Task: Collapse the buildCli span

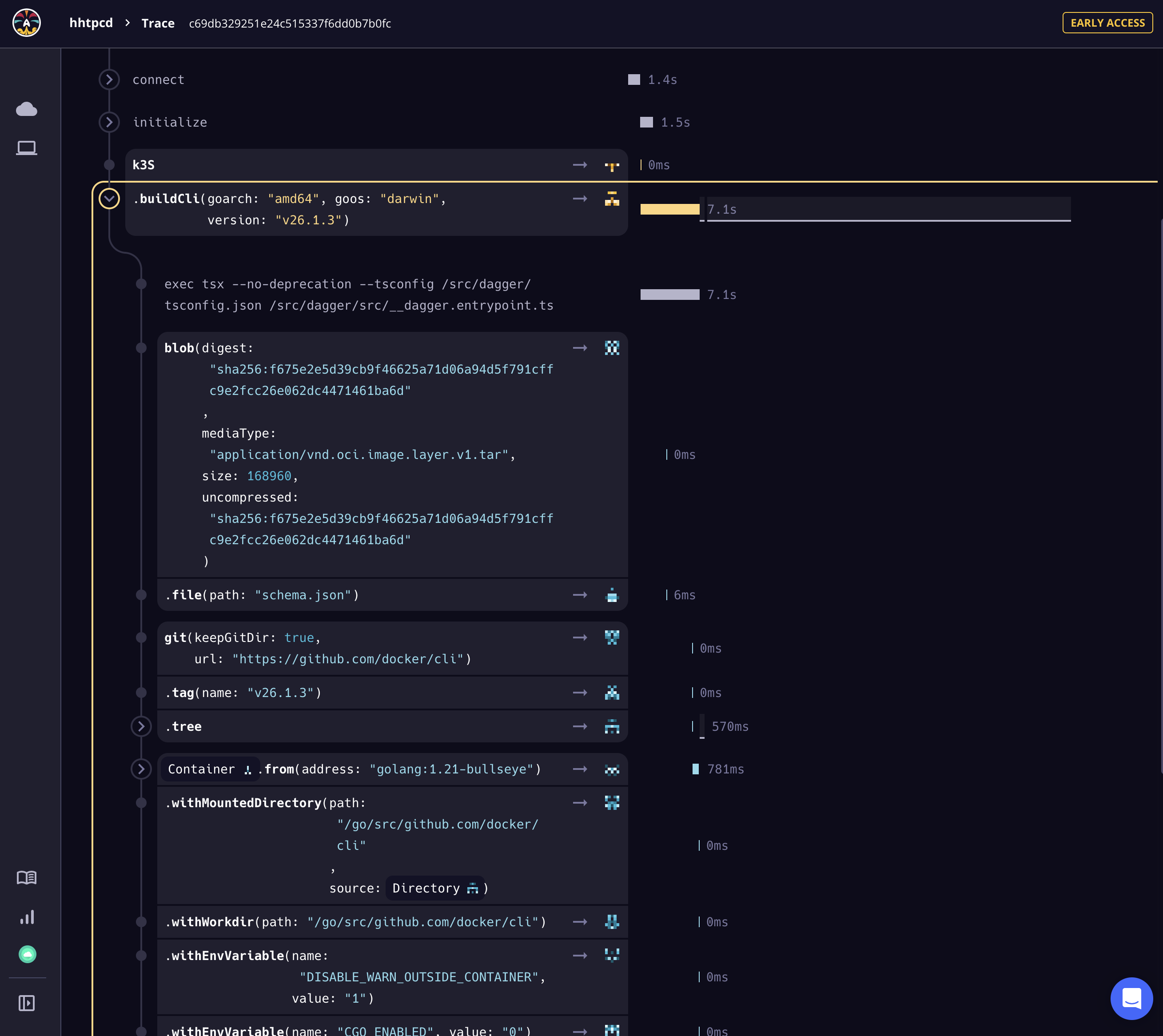Action: point(109,199)
